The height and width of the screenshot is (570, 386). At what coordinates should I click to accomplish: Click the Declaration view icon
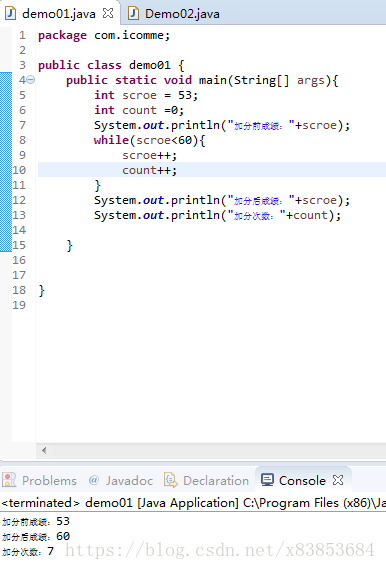point(170,480)
